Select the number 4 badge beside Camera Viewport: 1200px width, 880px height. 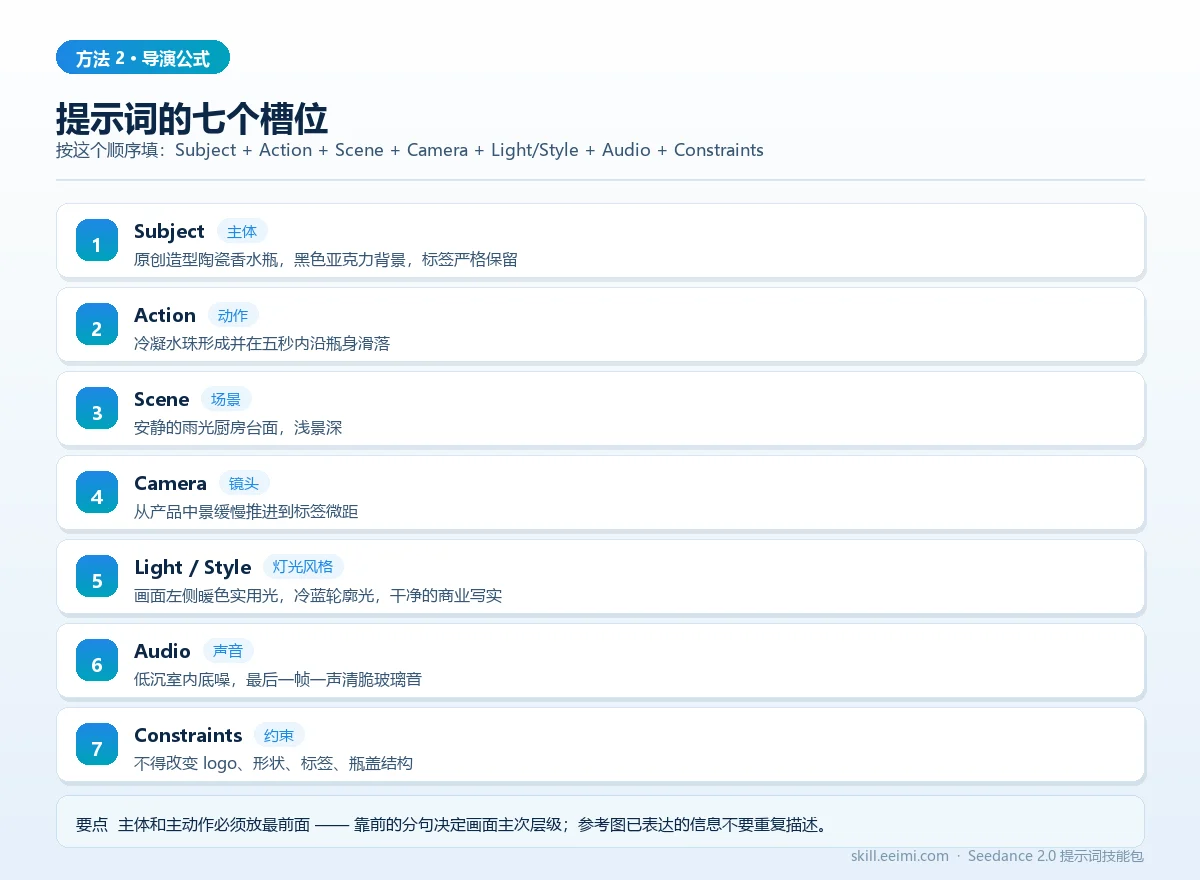coord(97,493)
